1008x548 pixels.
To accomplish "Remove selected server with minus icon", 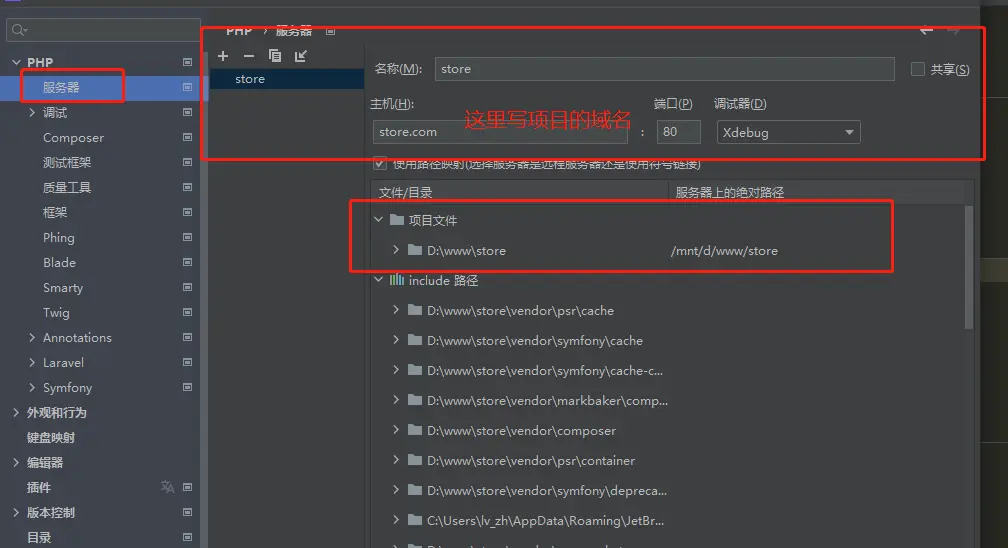I will click(x=249, y=56).
